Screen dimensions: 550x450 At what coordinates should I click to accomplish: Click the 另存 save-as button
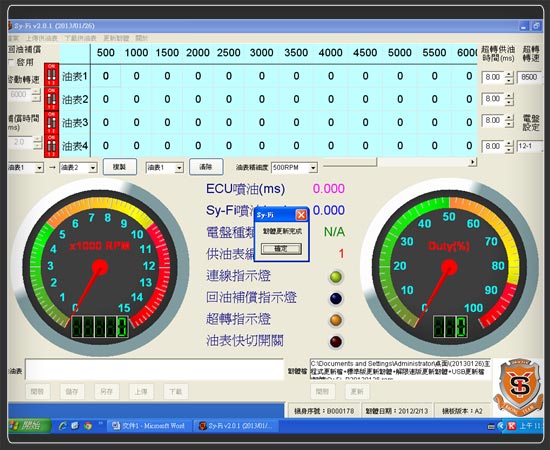coord(106,391)
